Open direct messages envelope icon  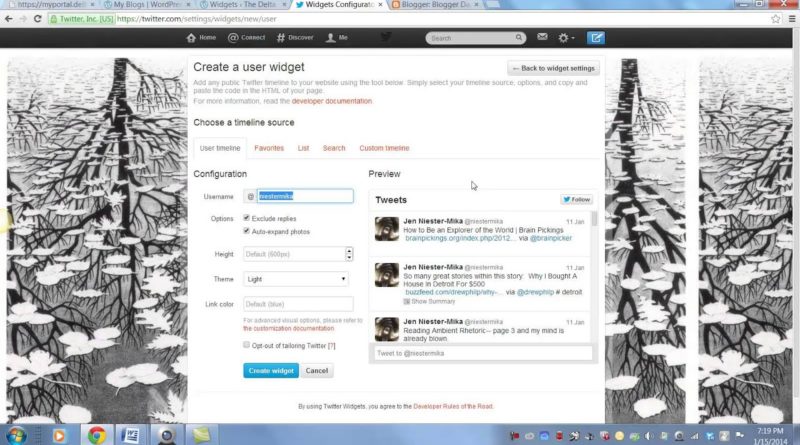tap(542, 37)
